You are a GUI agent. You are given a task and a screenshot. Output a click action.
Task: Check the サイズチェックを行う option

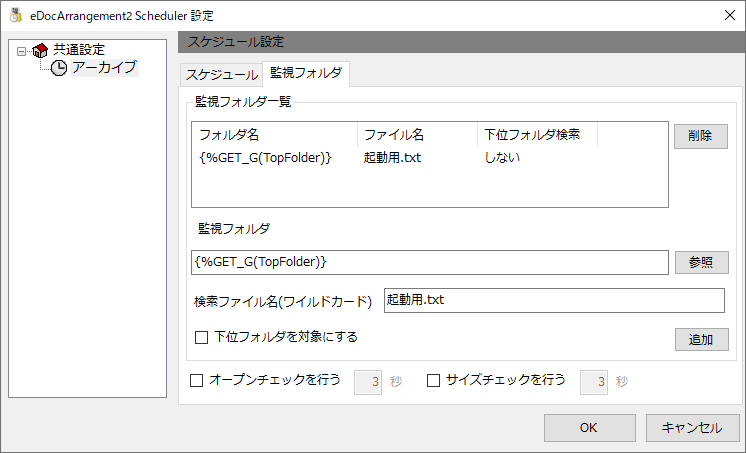click(x=433, y=380)
